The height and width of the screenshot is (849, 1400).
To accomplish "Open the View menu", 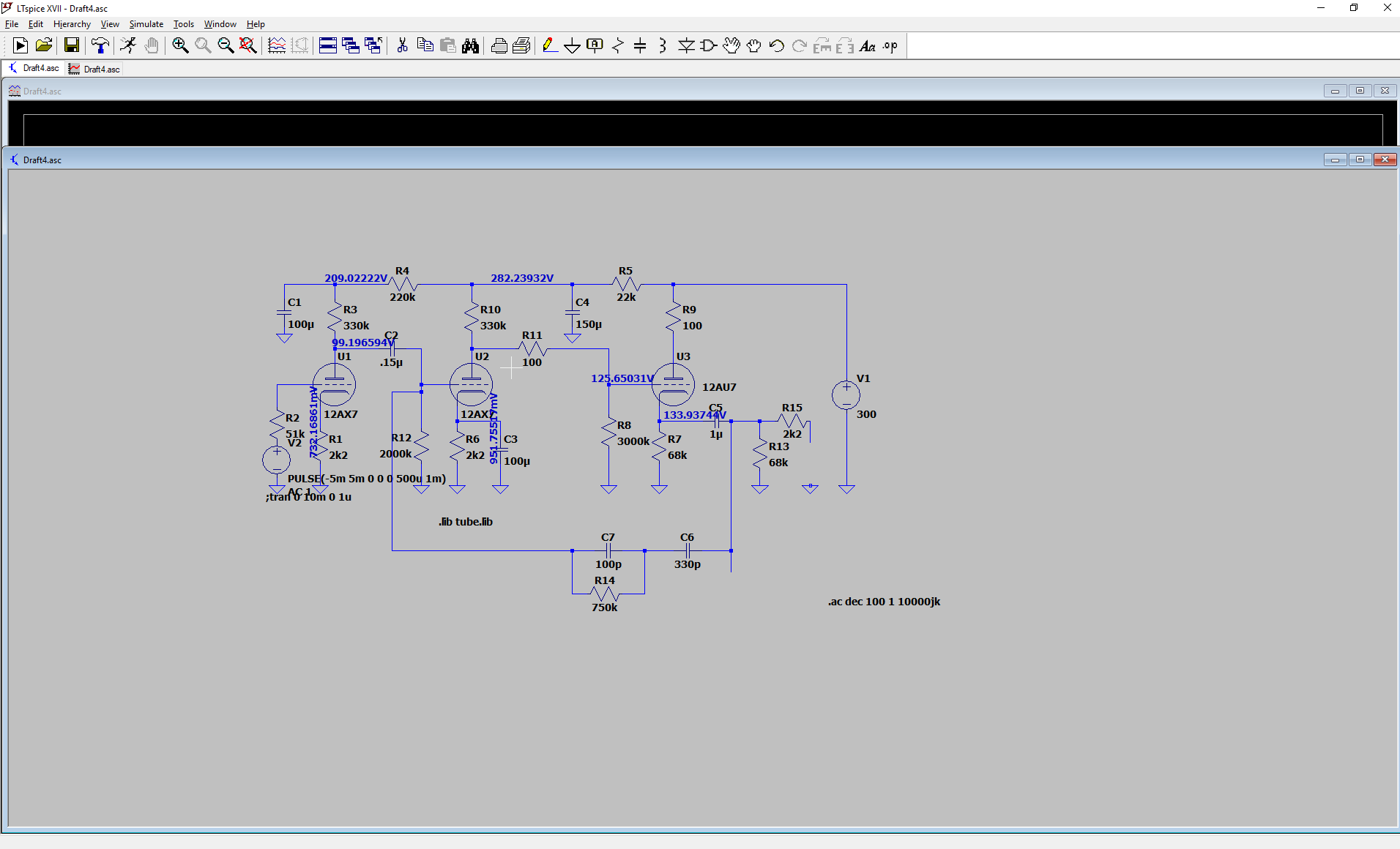I will pyautogui.click(x=110, y=24).
